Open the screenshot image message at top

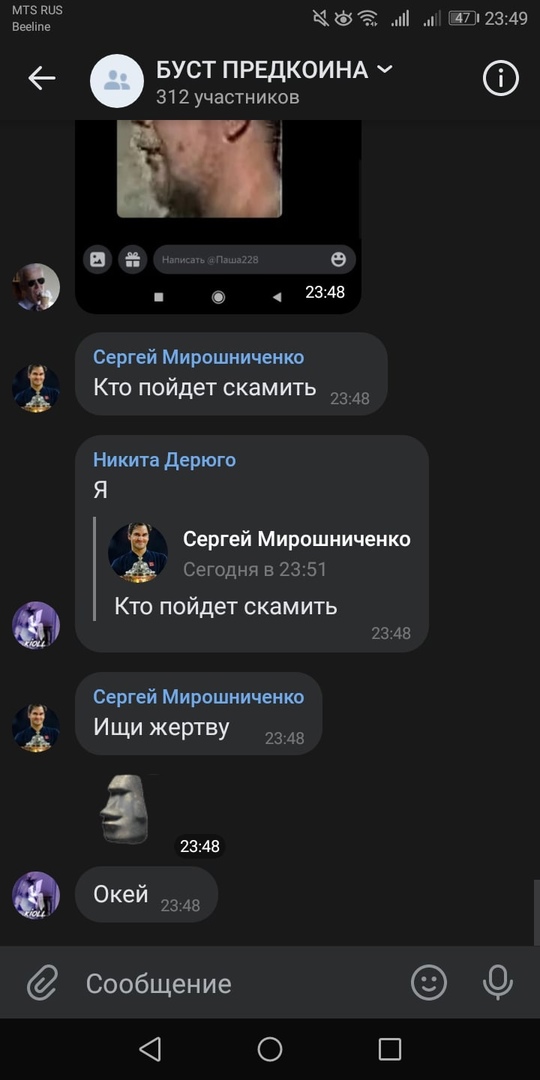coord(218,216)
